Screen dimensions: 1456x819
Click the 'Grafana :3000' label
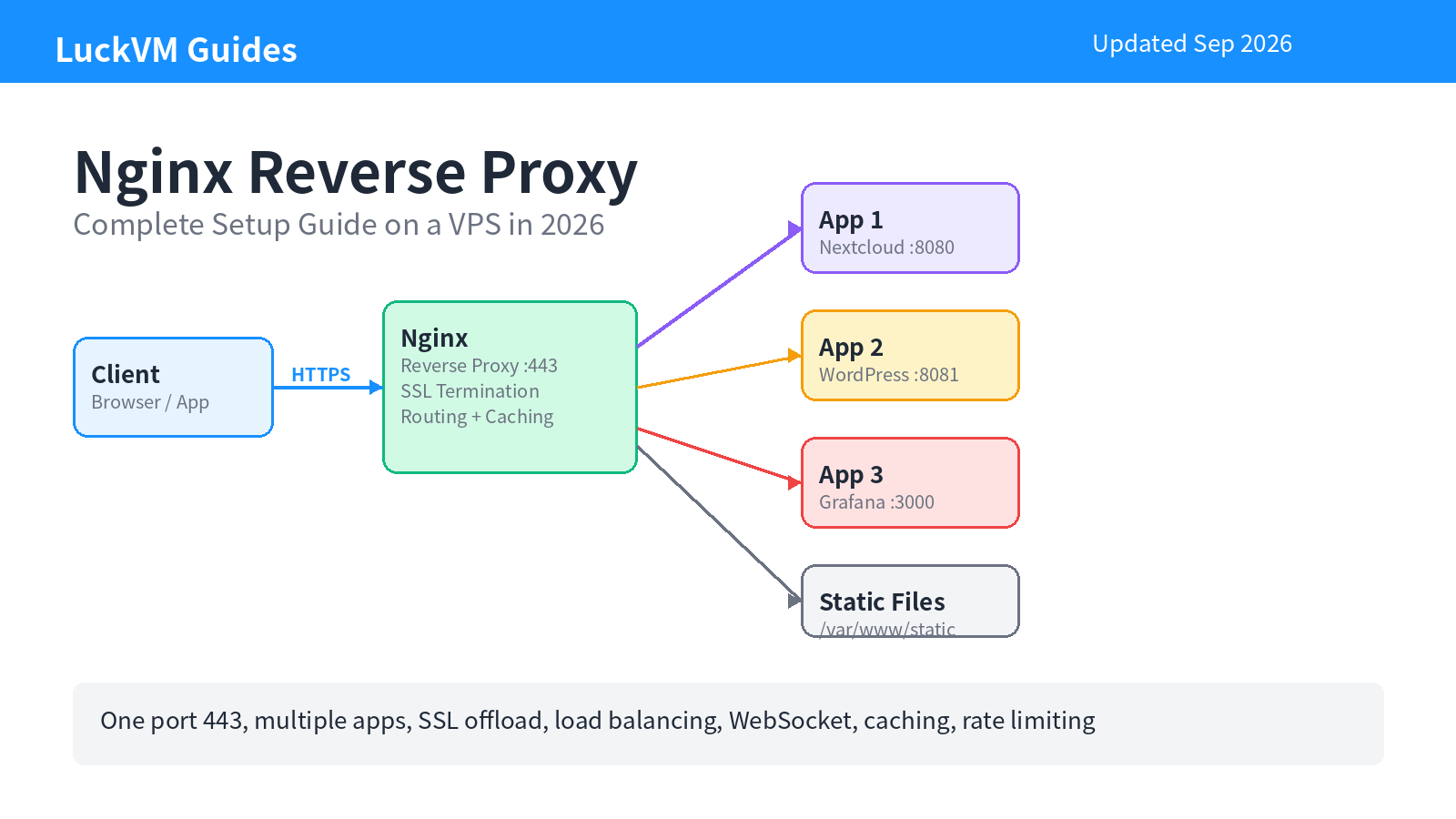click(x=876, y=502)
